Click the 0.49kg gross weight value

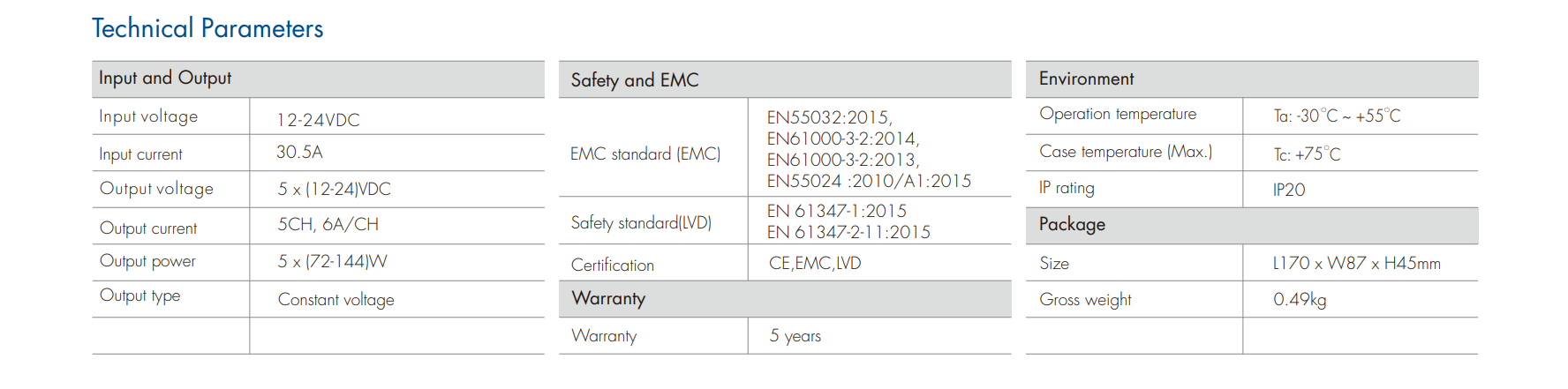[x=1300, y=300]
